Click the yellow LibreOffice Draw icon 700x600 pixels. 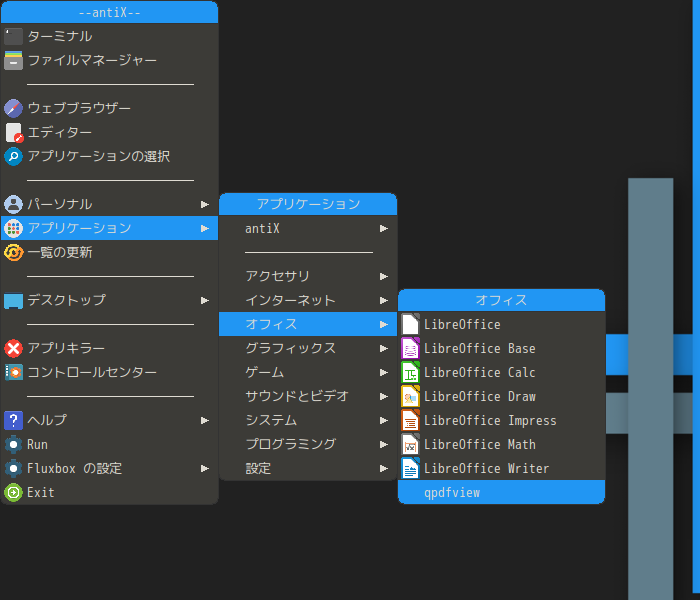410,396
